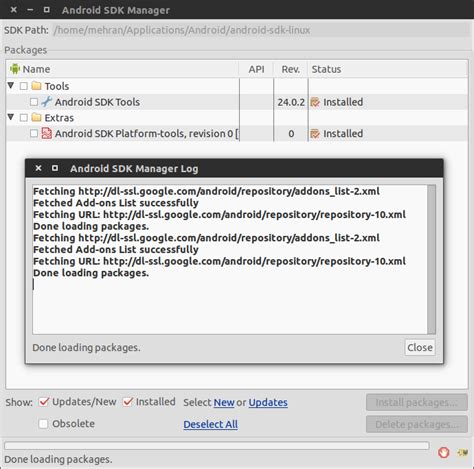Viewport: 474px width, 469px height.
Task: Click the Android robot icon beside Name header
Action: point(15,69)
